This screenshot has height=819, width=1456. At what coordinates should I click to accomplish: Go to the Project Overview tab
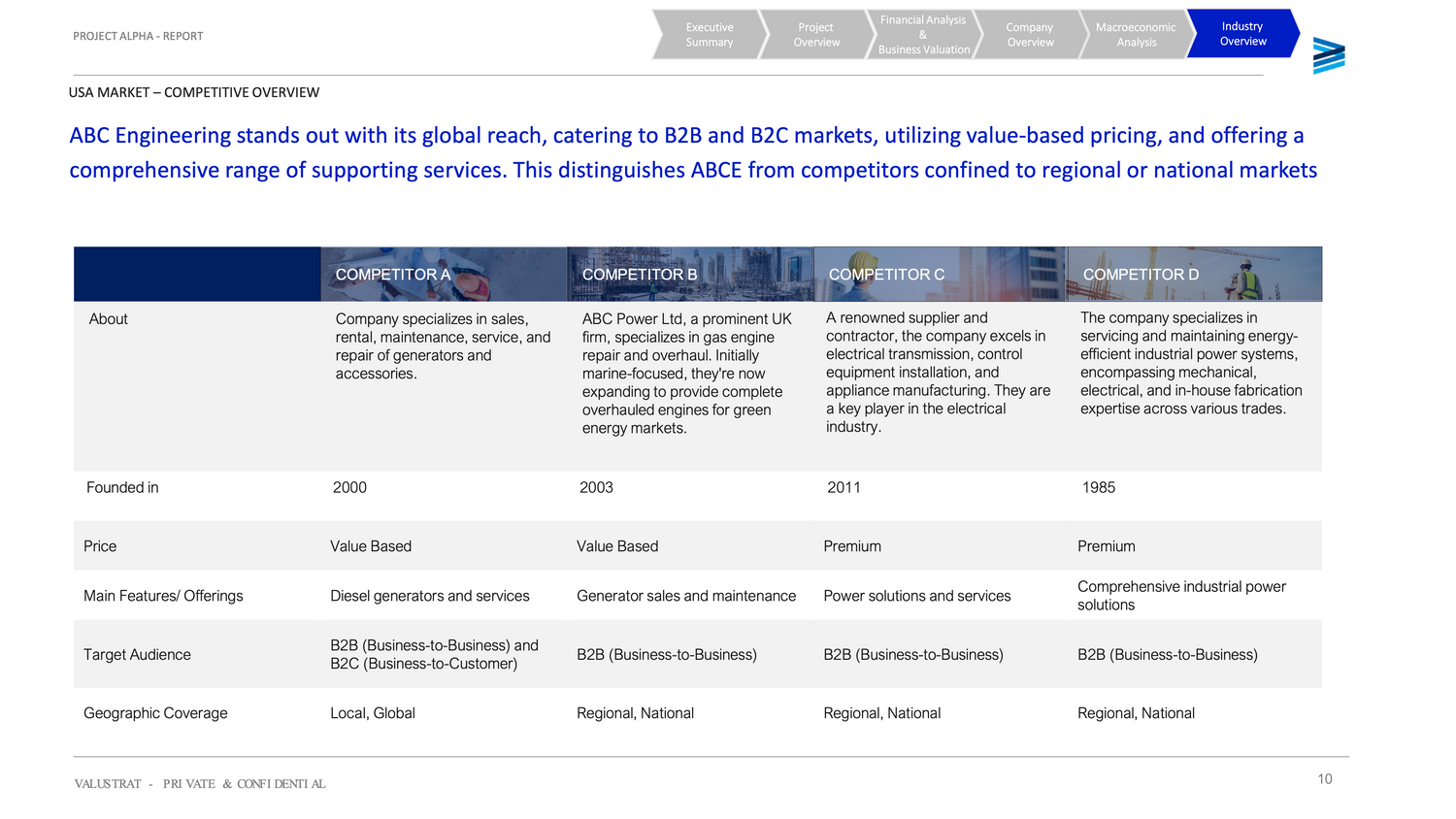(816, 35)
